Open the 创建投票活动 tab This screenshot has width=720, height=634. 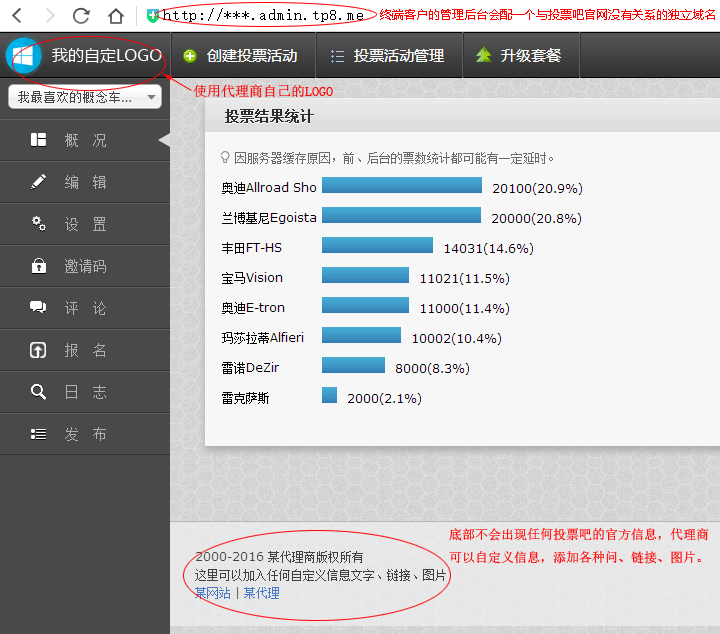click(242, 56)
